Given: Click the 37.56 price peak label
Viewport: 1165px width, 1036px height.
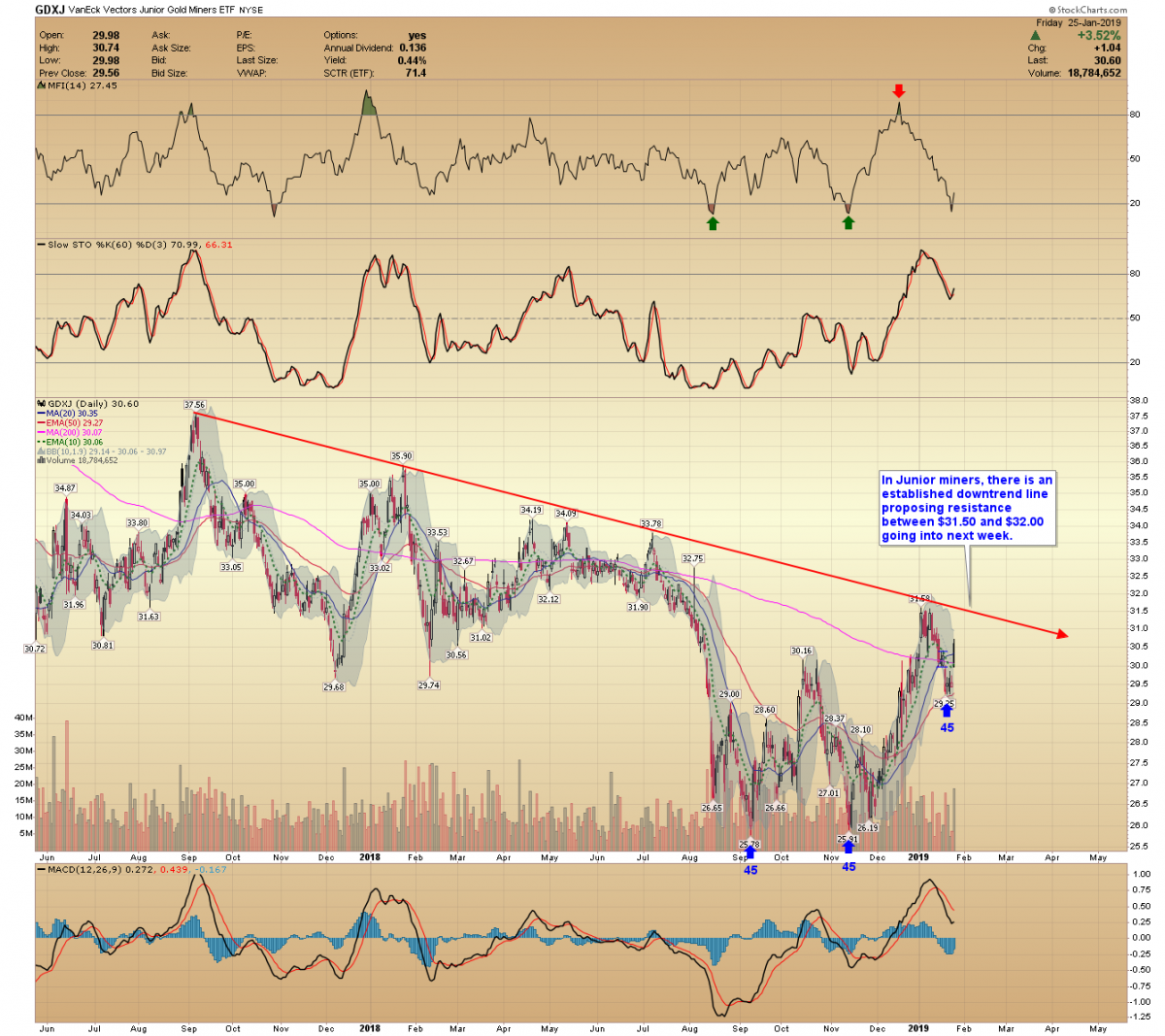Looking at the screenshot, I should [194, 405].
